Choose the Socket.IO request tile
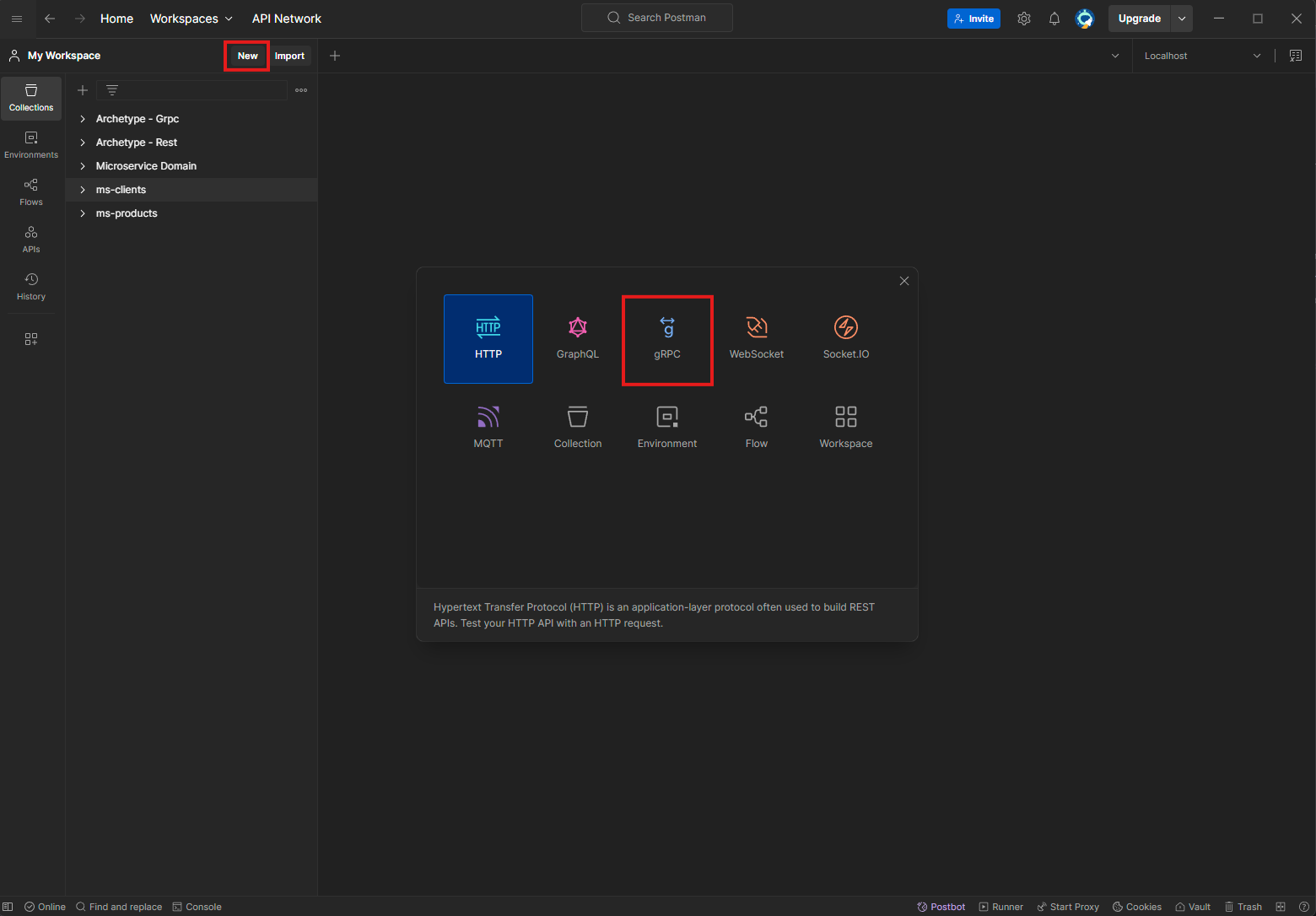 pos(846,339)
